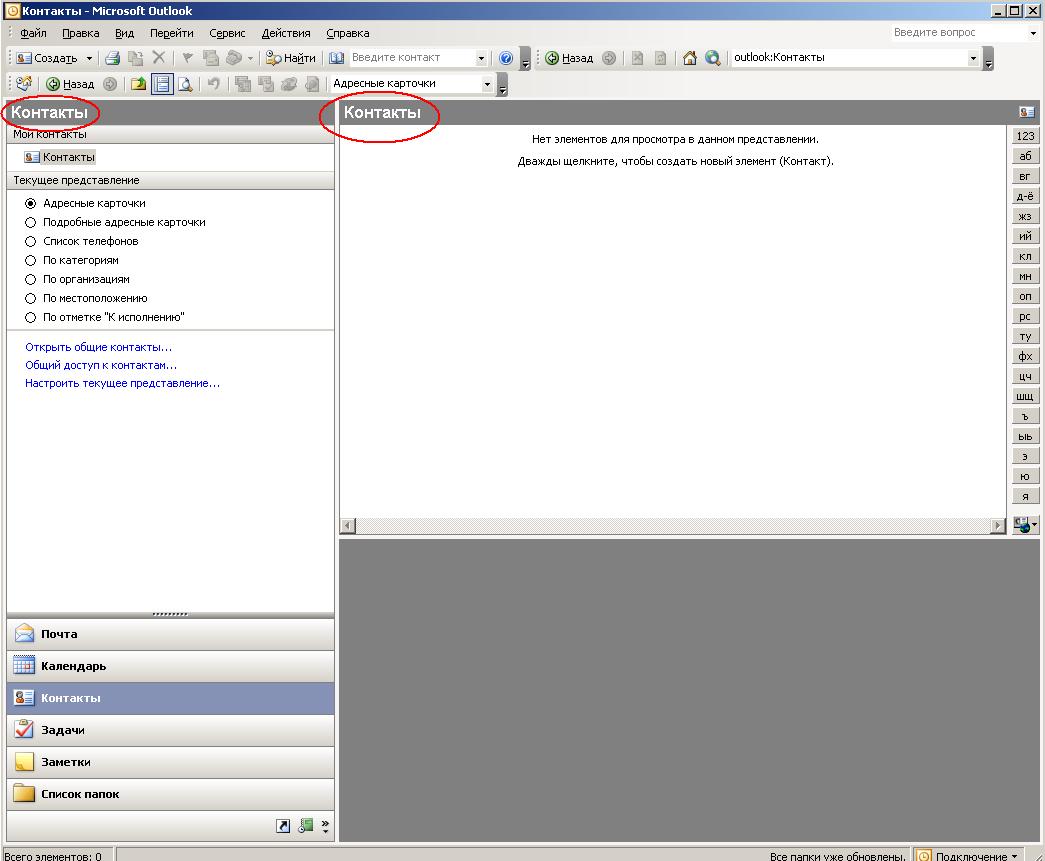Click the Найти search button
Image resolution: width=1045 pixels, height=861 pixels.
click(291, 58)
